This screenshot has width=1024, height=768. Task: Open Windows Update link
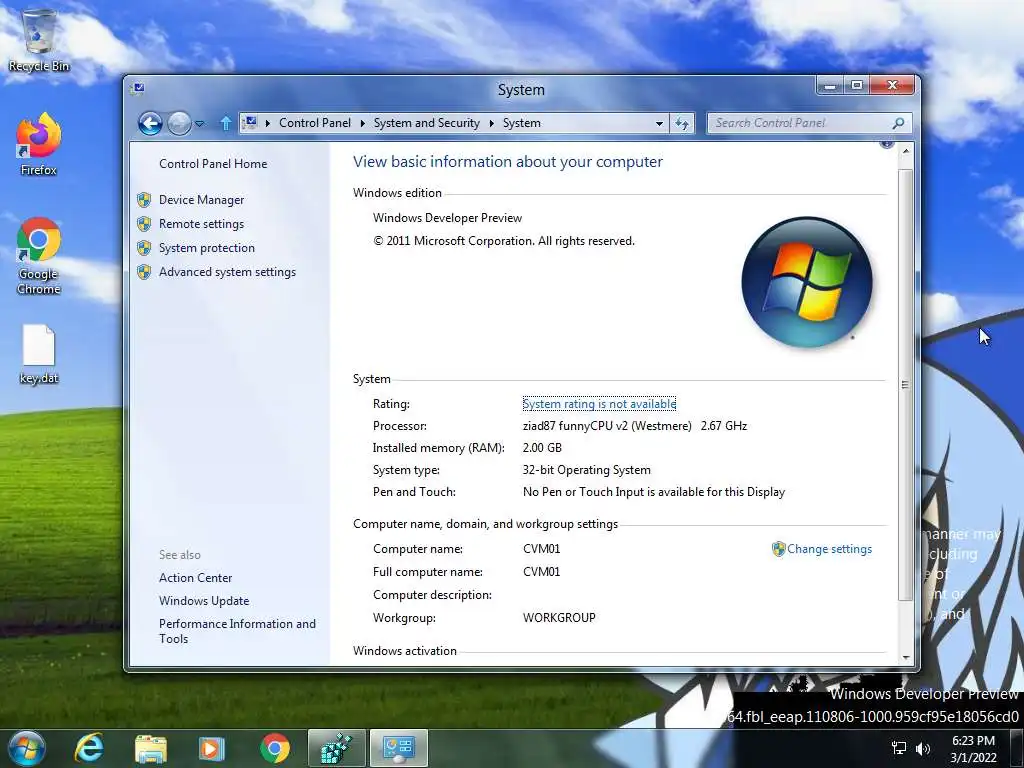coord(204,601)
